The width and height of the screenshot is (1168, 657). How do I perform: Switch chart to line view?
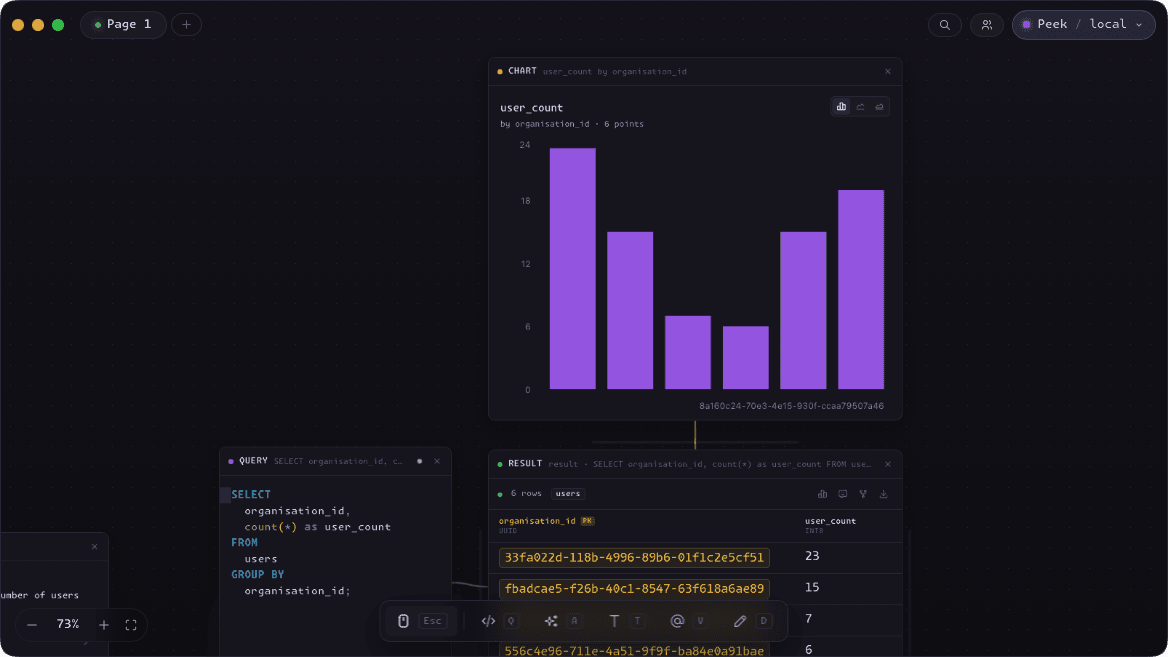(x=860, y=107)
